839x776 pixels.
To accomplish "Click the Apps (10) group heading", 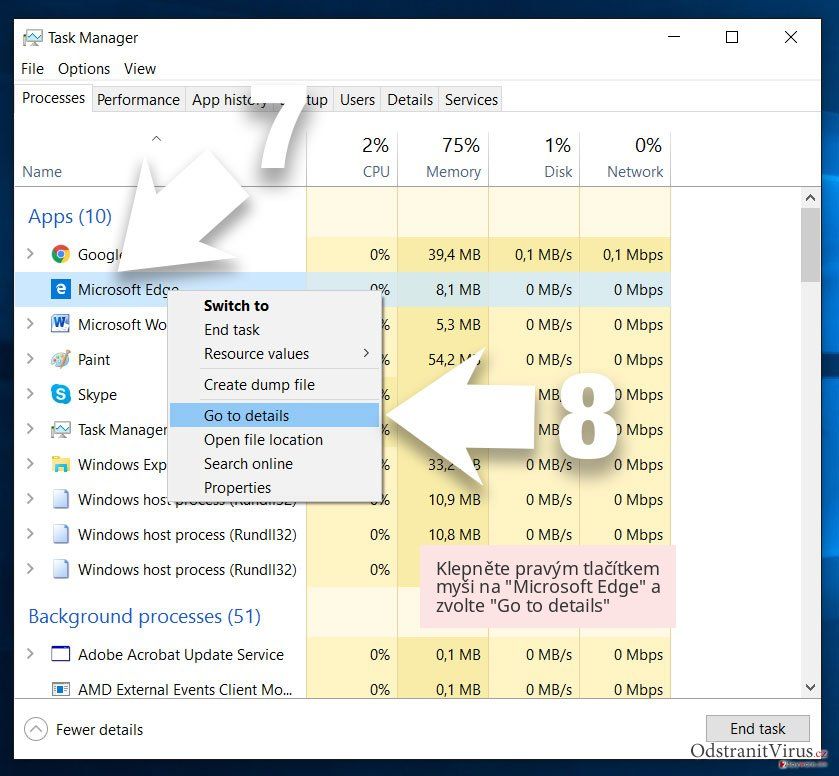I will pyautogui.click(x=70, y=216).
